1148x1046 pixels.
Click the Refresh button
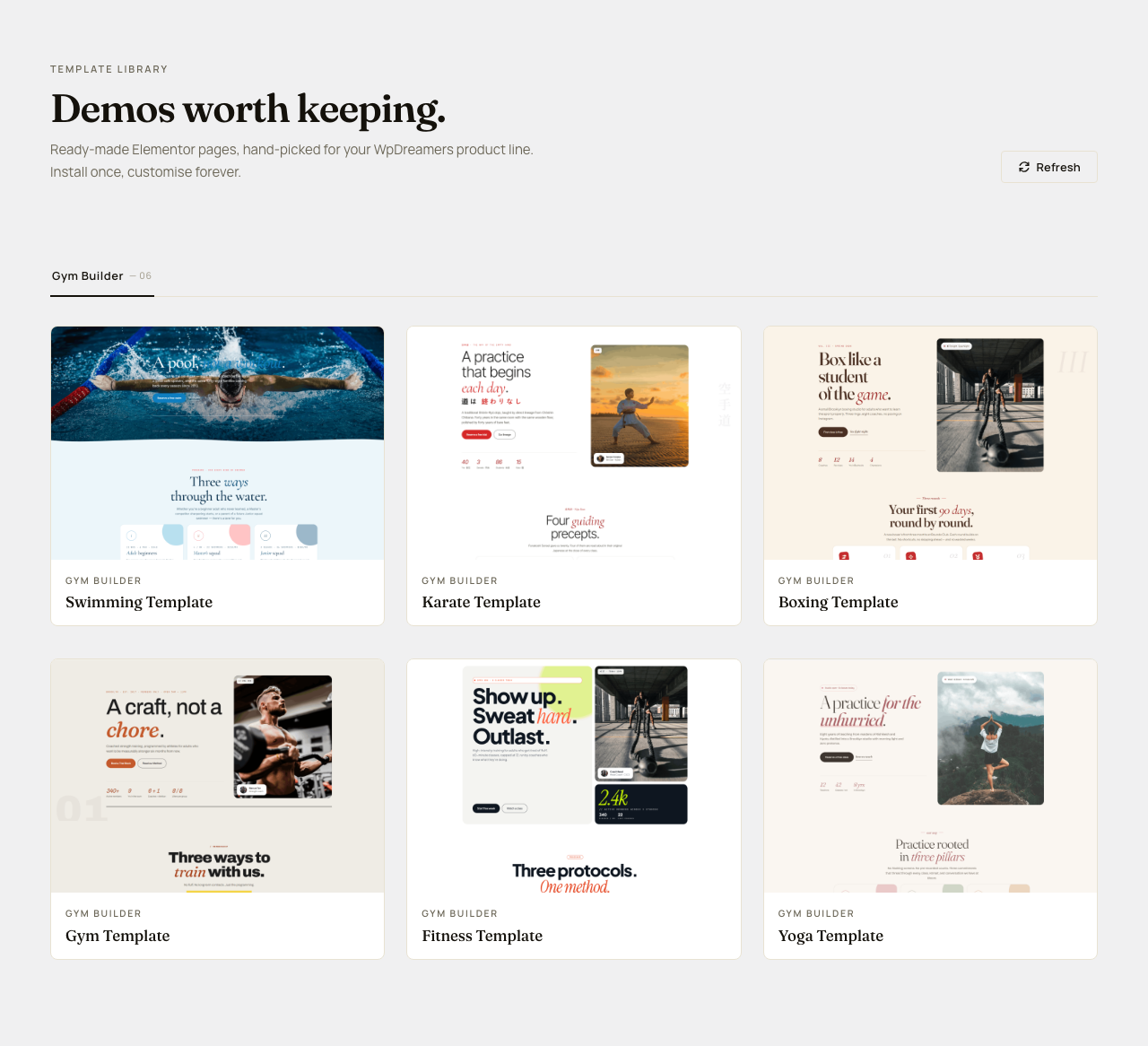[x=1049, y=167]
